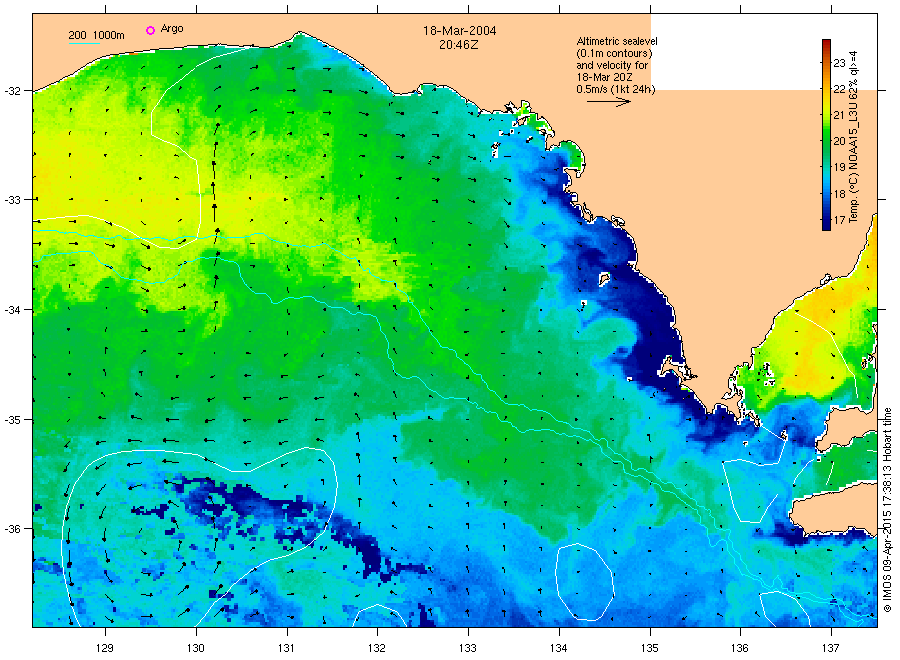Click the '133' longitude axis label

468,648
